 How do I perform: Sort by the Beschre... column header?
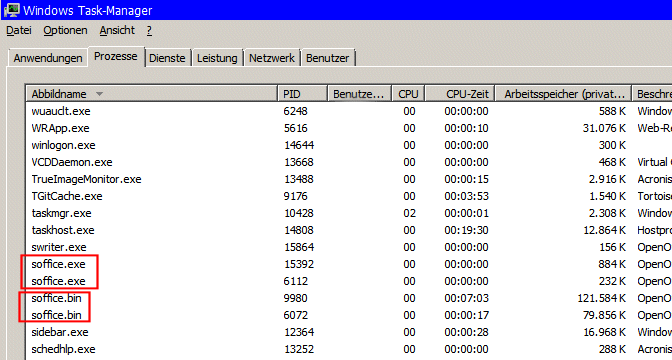[652, 94]
